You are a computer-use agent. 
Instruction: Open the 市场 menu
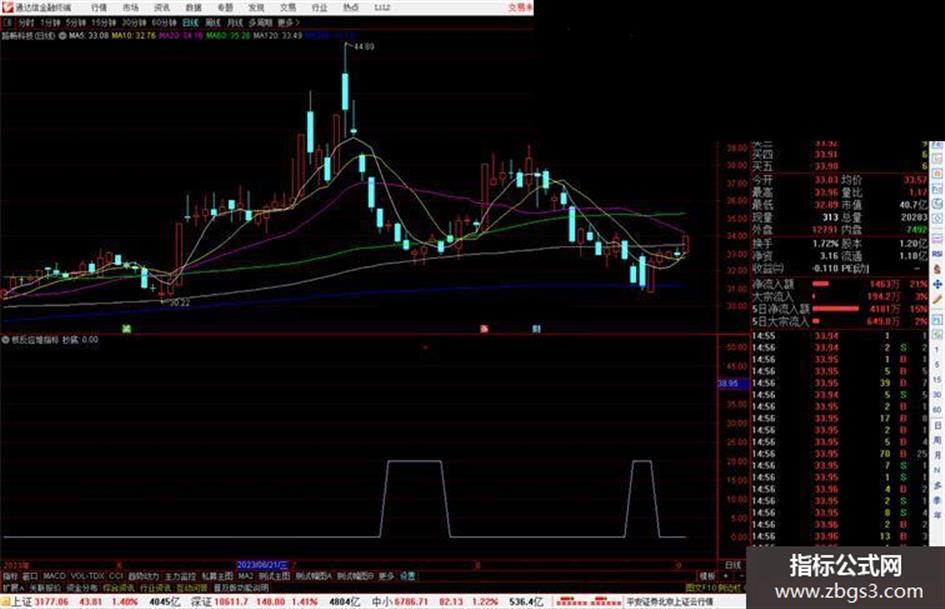(130, 8)
